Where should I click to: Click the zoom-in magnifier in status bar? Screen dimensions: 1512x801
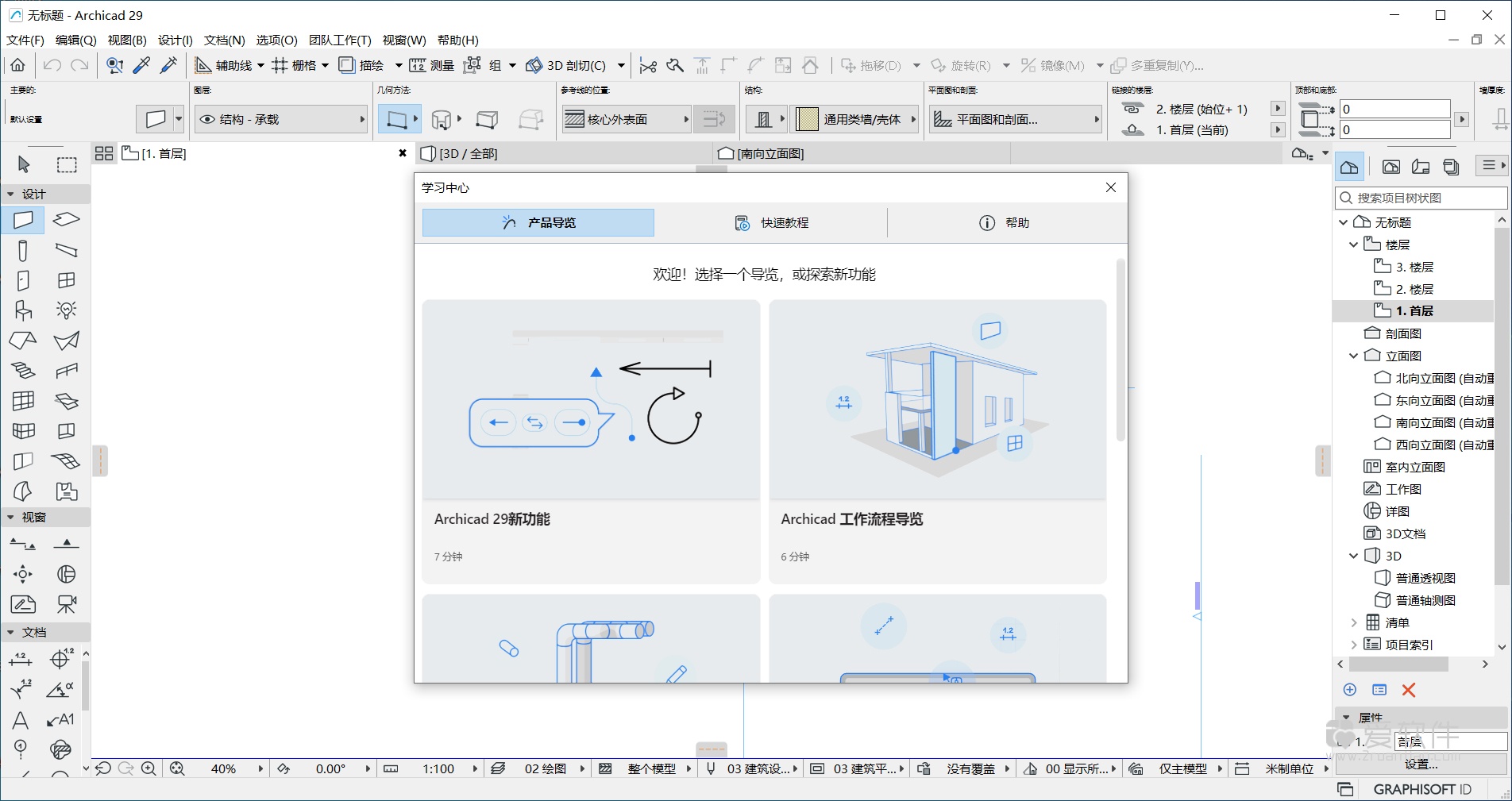tap(148, 768)
